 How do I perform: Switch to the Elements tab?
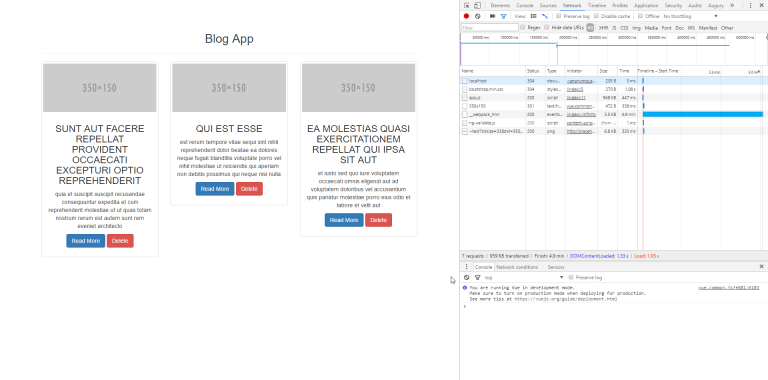point(500,5)
